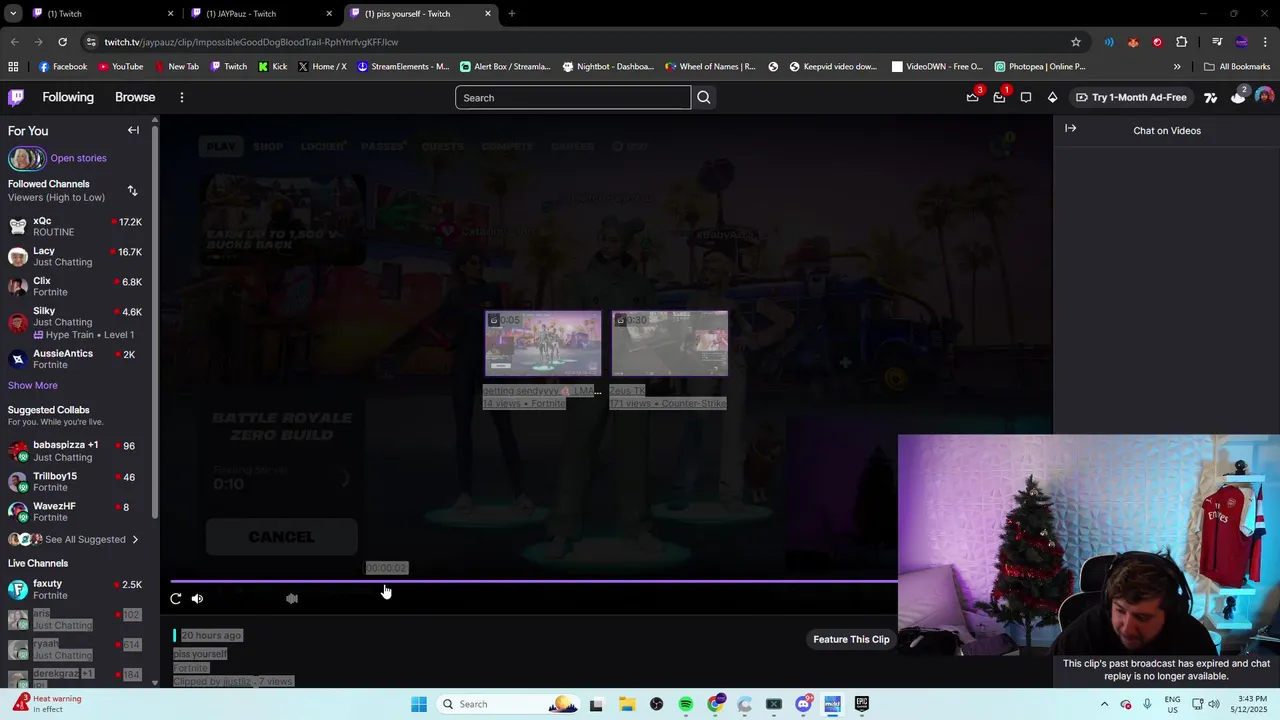Open the Photopea bookmark

point(1040,67)
